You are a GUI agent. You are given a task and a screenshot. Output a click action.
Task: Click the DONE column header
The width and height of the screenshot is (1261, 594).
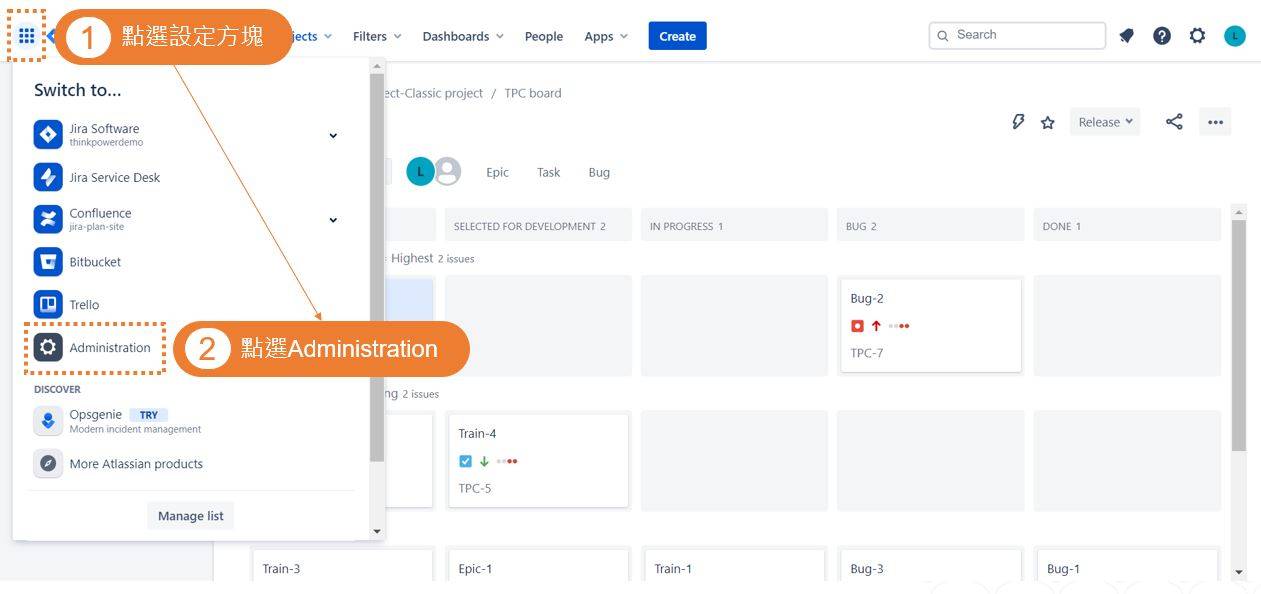1127,226
